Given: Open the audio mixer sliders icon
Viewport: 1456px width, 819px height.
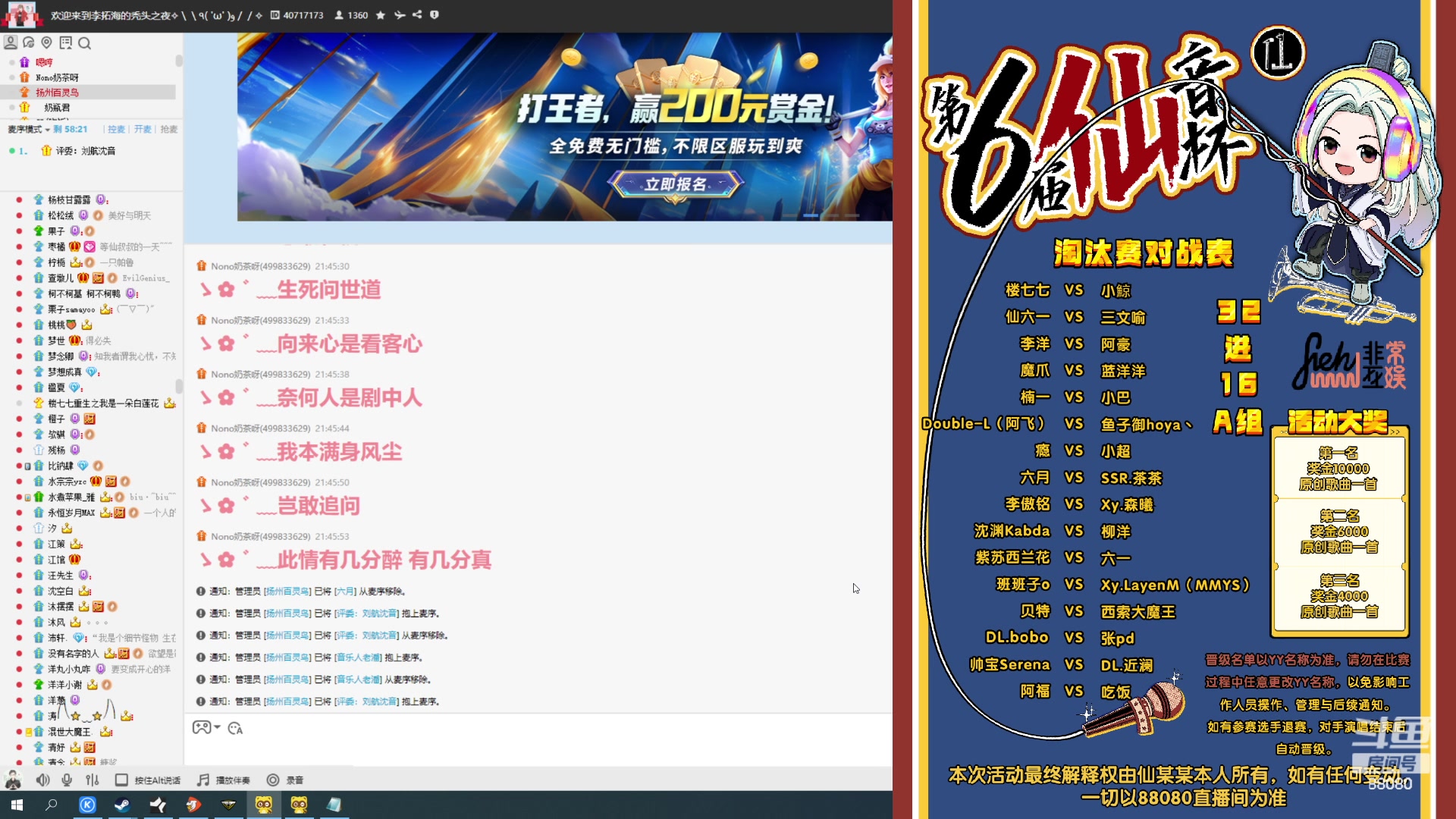Looking at the screenshot, I should (x=93, y=779).
